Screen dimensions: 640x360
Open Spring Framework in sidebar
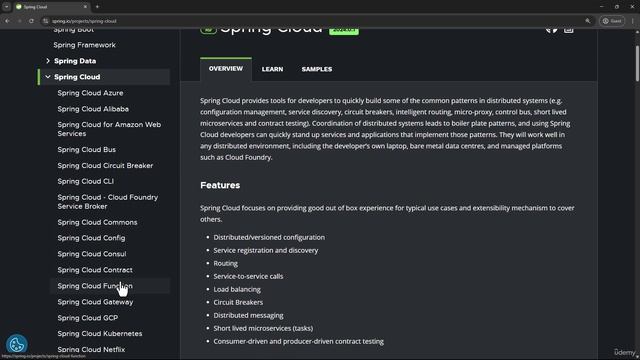pos(84,45)
